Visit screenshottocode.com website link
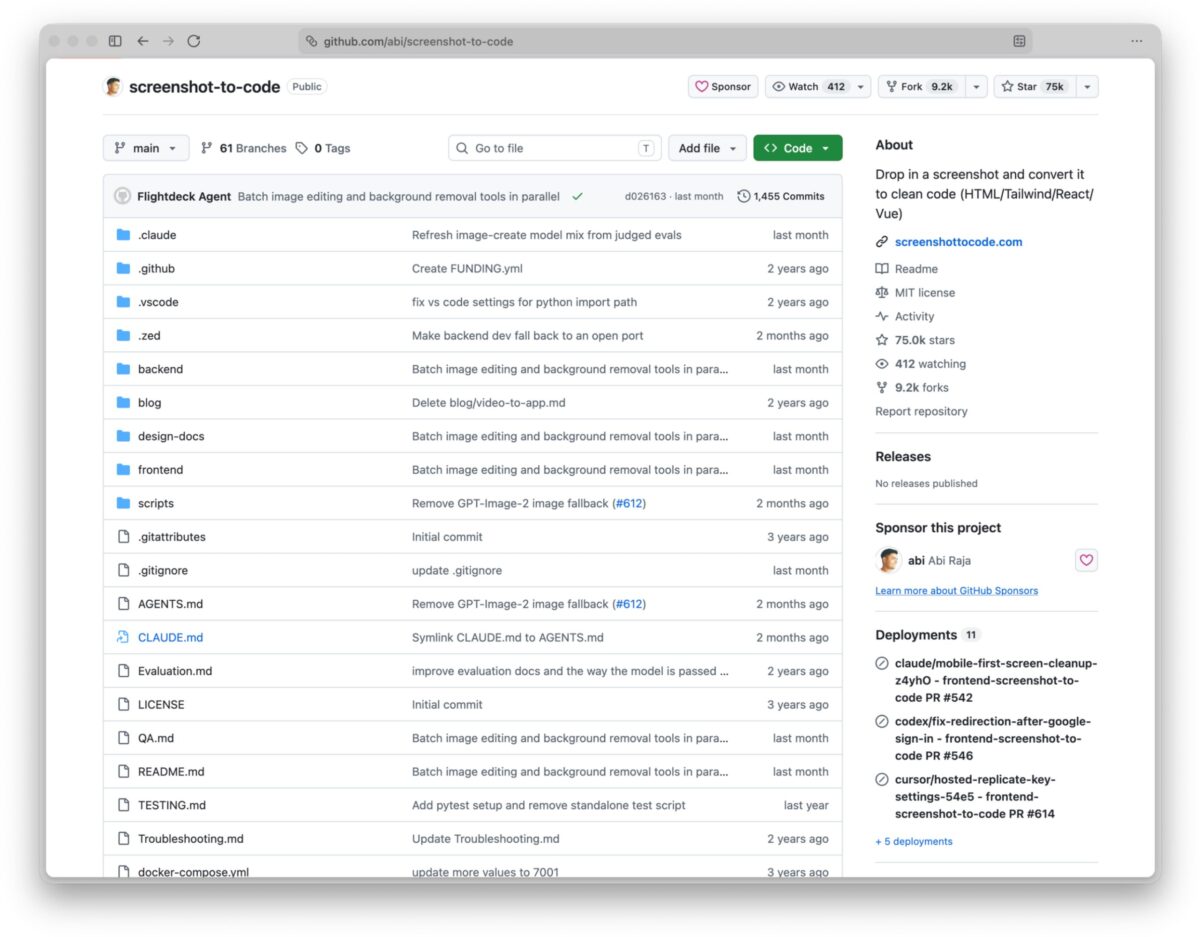1200x937 pixels. click(x=958, y=242)
